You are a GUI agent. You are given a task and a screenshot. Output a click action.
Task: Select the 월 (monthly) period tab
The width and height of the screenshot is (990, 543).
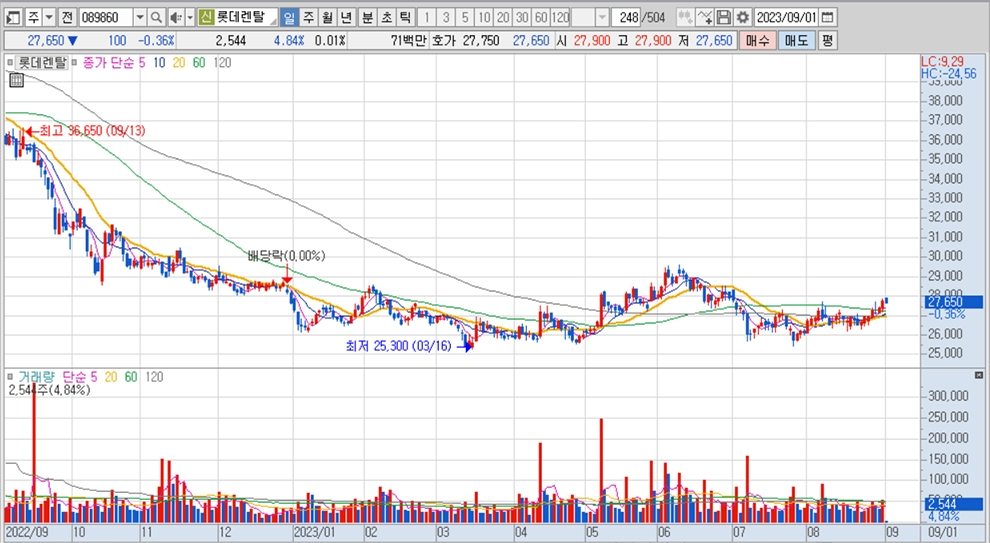tap(327, 18)
